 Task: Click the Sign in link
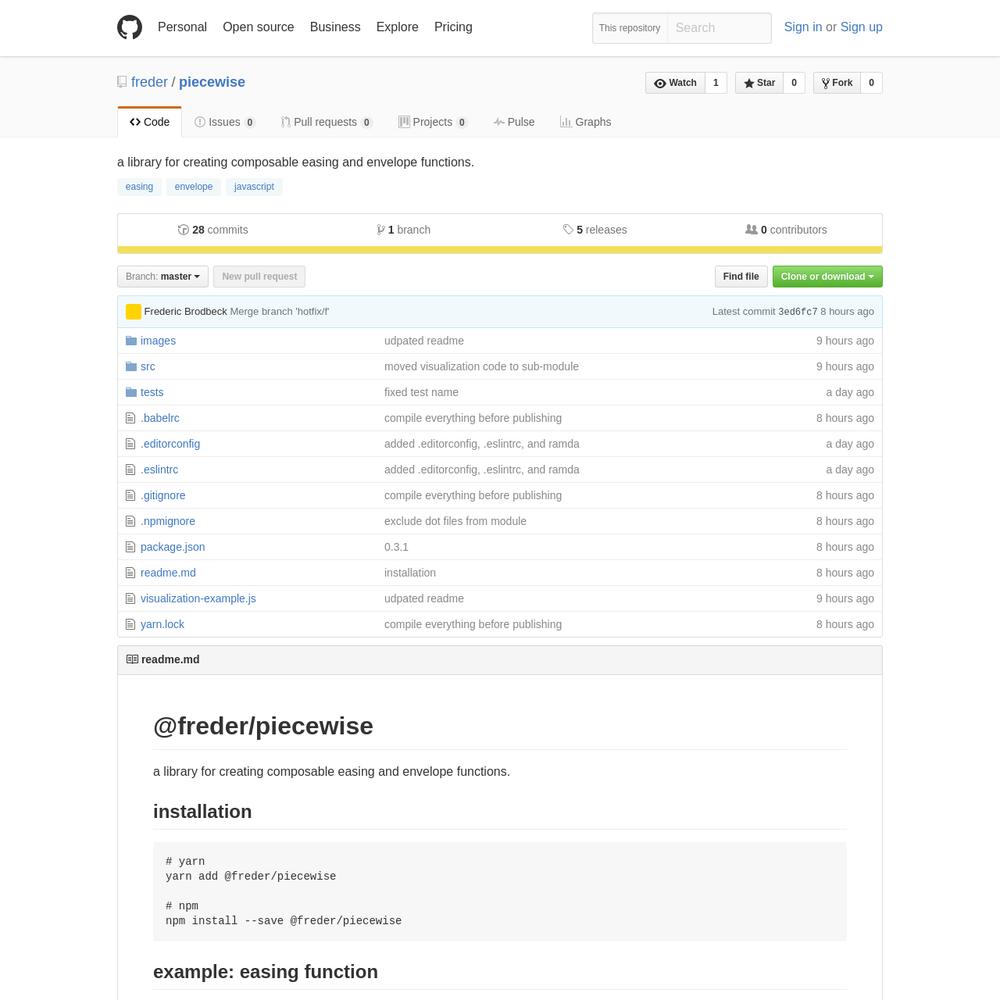coord(802,27)
